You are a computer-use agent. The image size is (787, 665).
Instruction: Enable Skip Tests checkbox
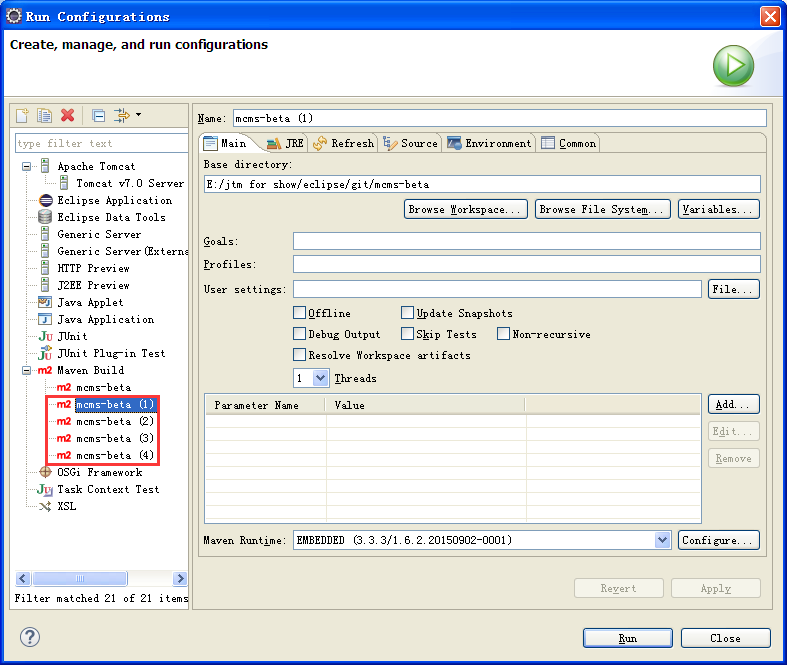click(407, 334)
